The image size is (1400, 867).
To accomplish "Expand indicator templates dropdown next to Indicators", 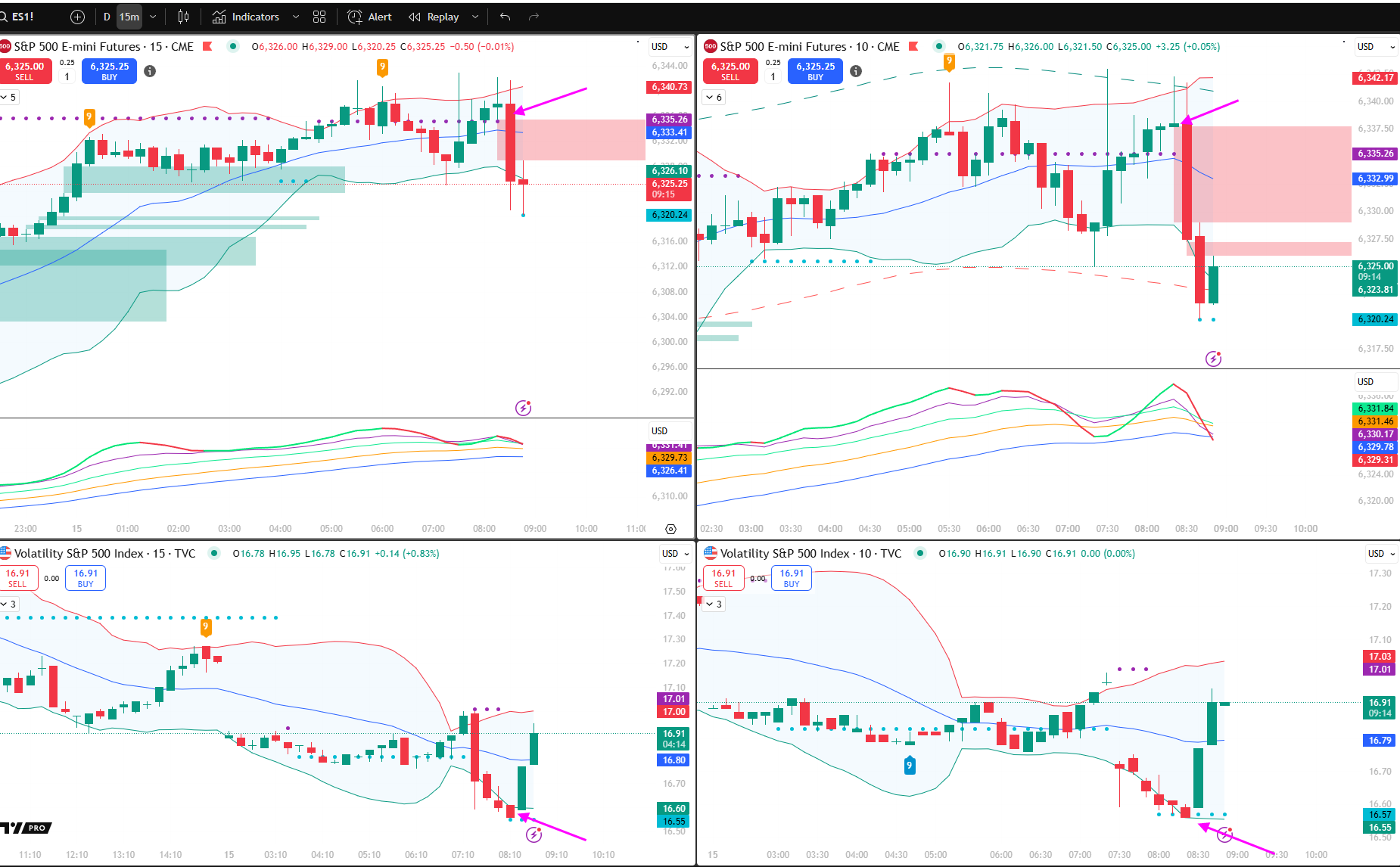I will point(296,17).
